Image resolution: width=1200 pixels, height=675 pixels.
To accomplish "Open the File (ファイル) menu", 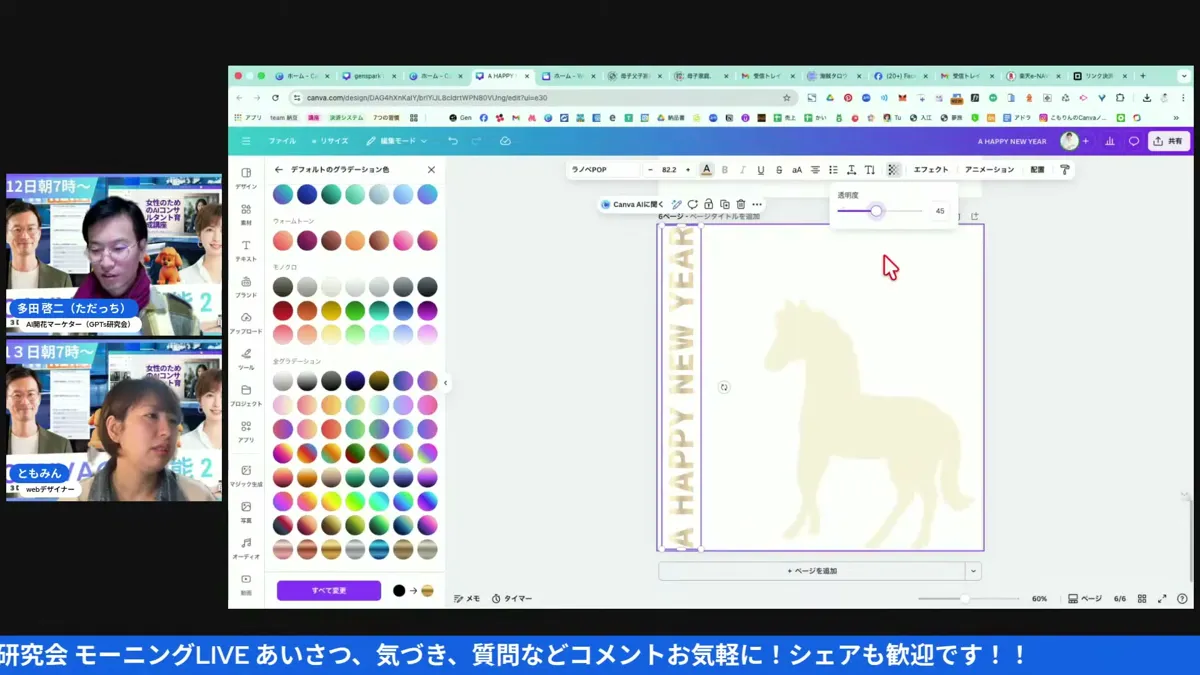I will pos(282,141).
